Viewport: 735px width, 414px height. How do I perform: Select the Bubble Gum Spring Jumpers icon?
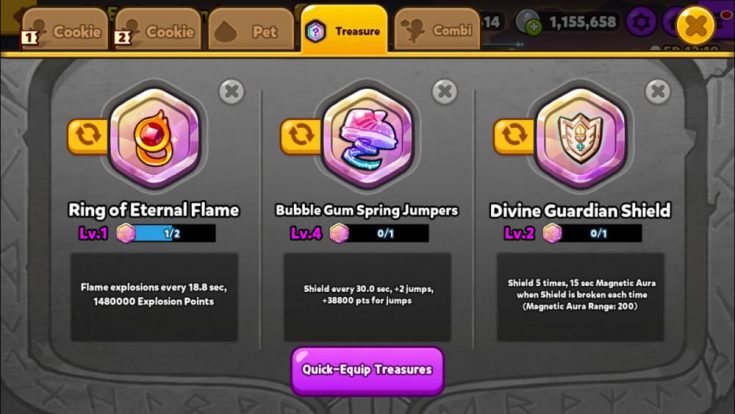pyautogui.click(x=368, y=136)
